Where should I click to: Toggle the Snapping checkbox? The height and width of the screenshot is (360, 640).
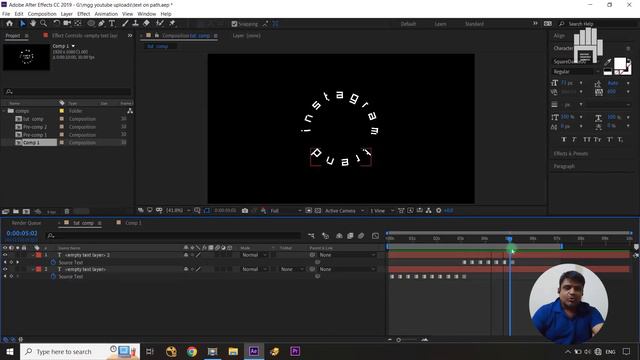coord(234,24)
